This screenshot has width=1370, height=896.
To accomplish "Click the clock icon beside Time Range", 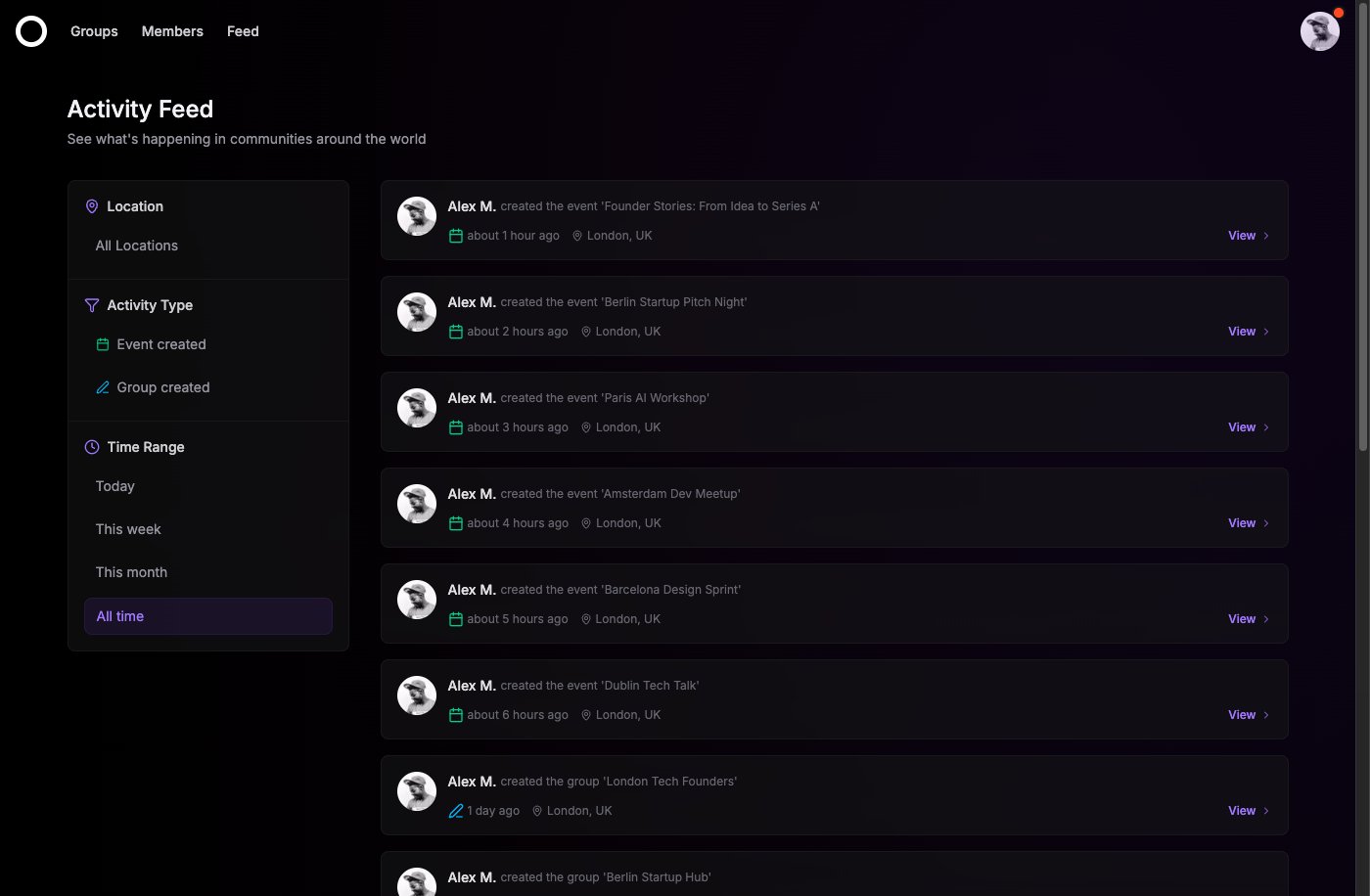I will [92, 447].
